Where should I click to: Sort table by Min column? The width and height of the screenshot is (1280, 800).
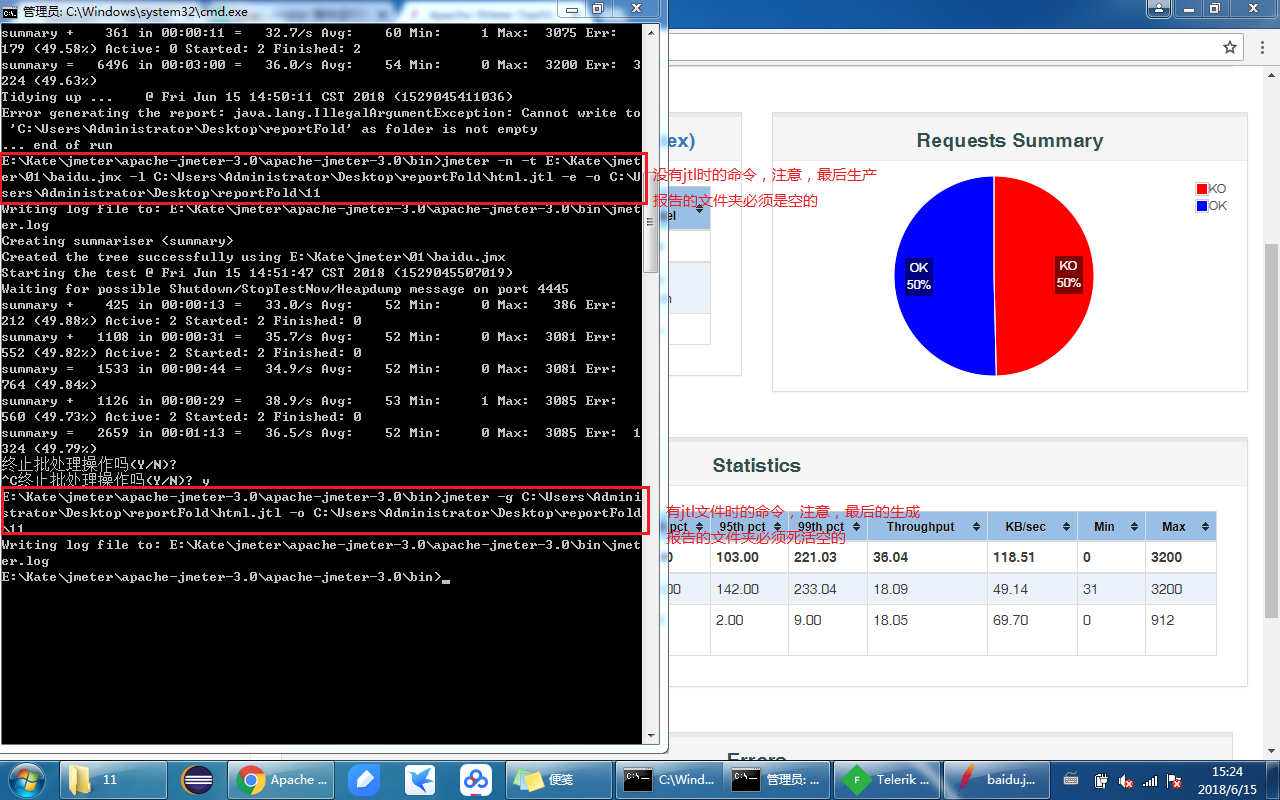pyautogui.click(x=1110, y=526)
